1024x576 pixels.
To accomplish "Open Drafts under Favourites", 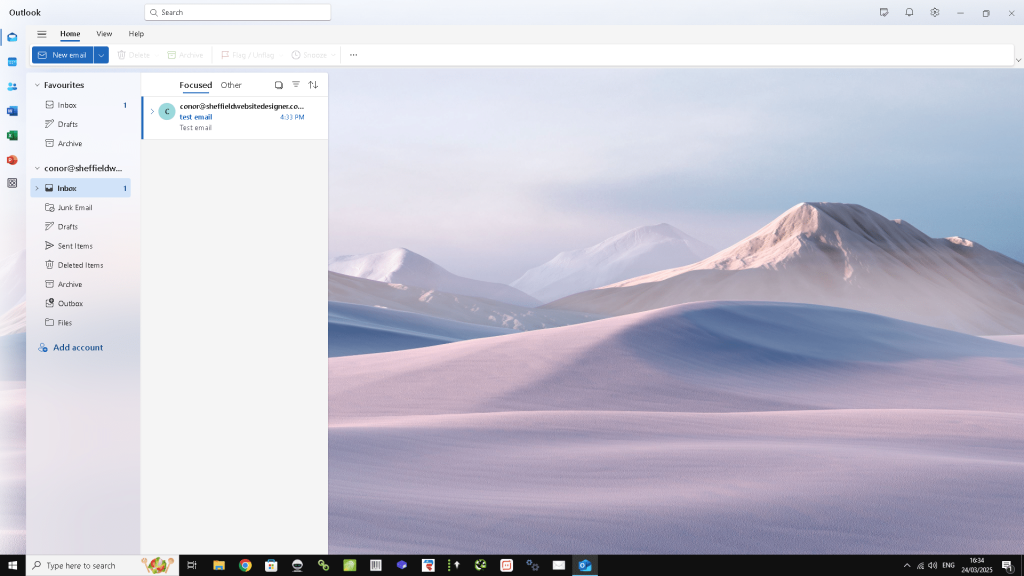I will click(x=81, y=124).
